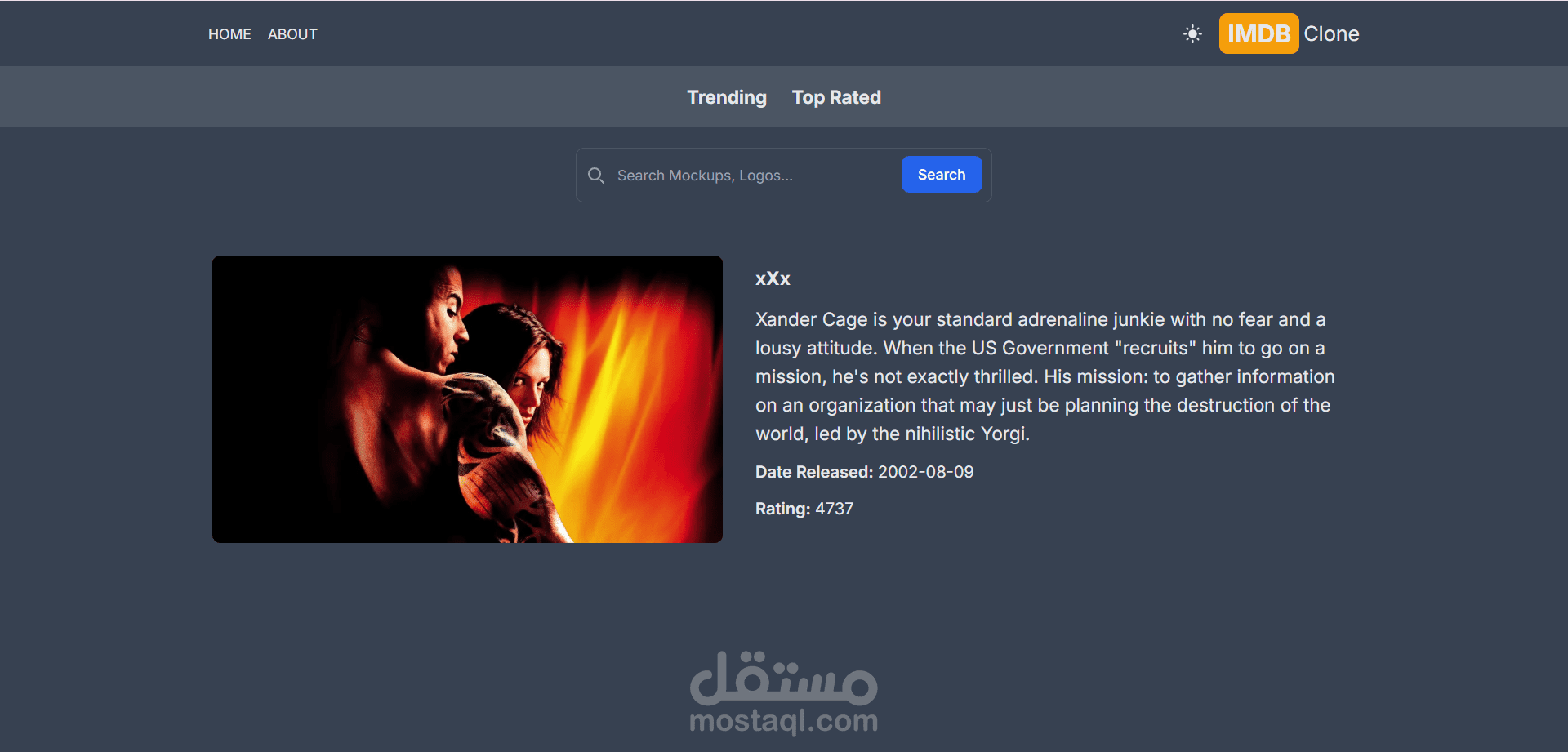Click the Arabic mostaql logo glyph

click(x=784, y=679)
